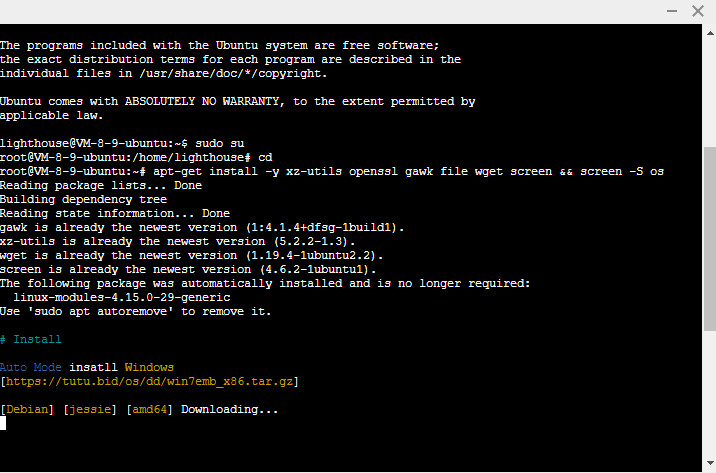Click the vertical scrollbar thumb
The image size is (716, 473).
(710, 238)
